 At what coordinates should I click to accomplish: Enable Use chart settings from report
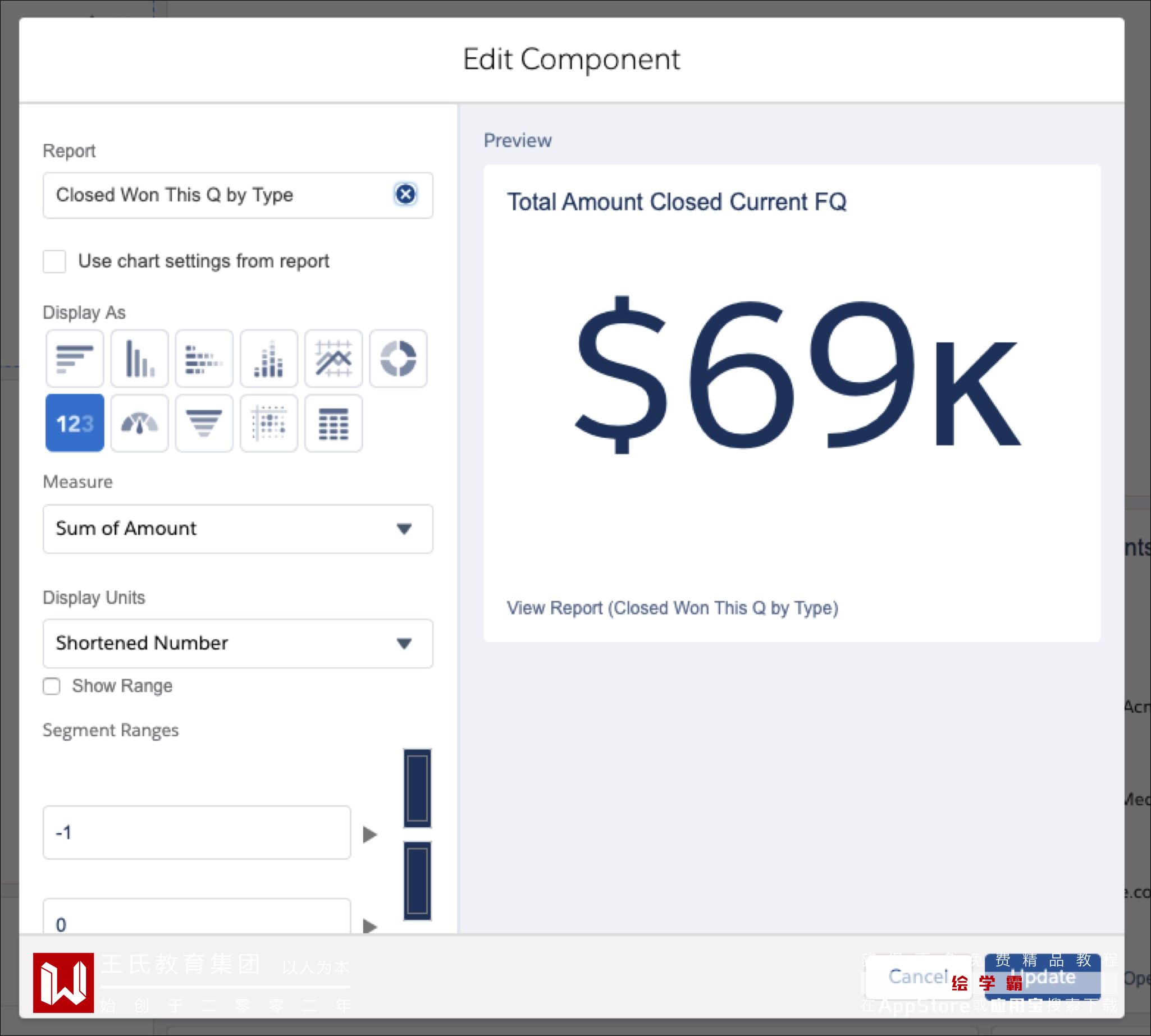(x=54, y=262)
